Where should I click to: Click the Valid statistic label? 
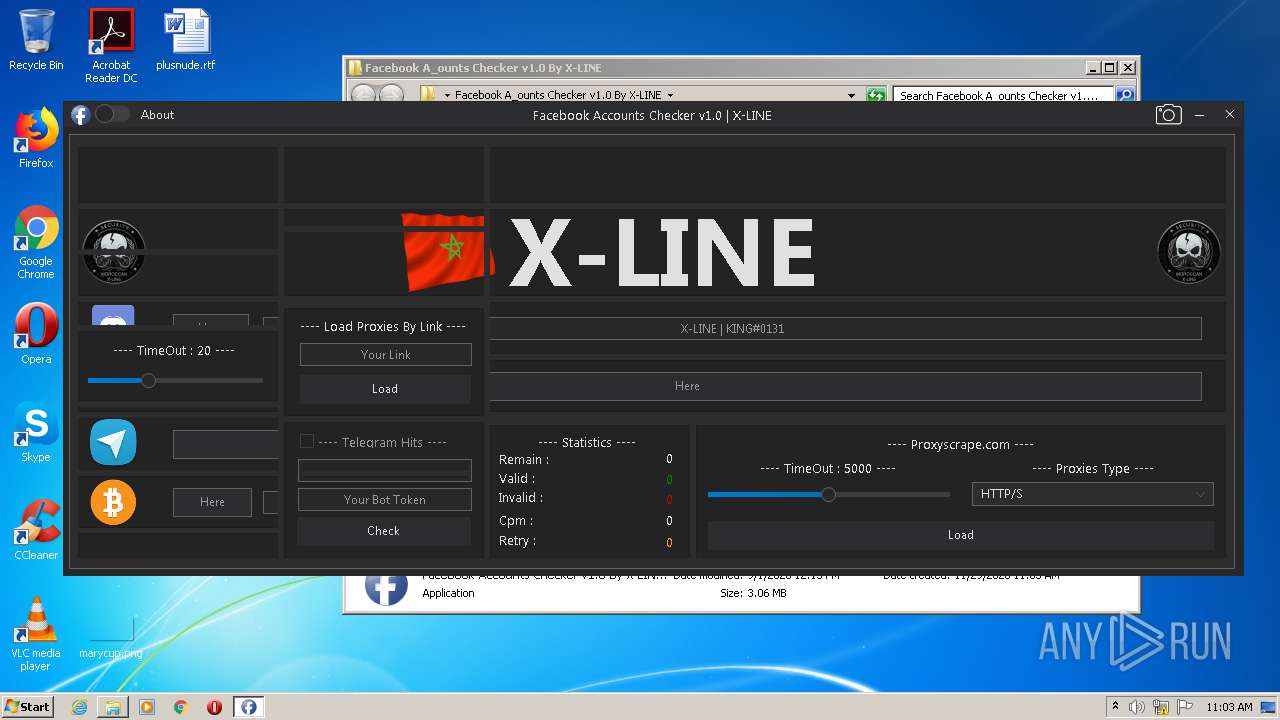tap(517, 479)
